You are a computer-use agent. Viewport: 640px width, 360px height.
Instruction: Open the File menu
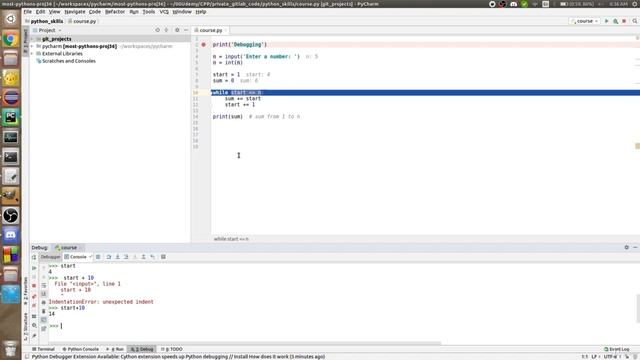[x=28, y=12]
